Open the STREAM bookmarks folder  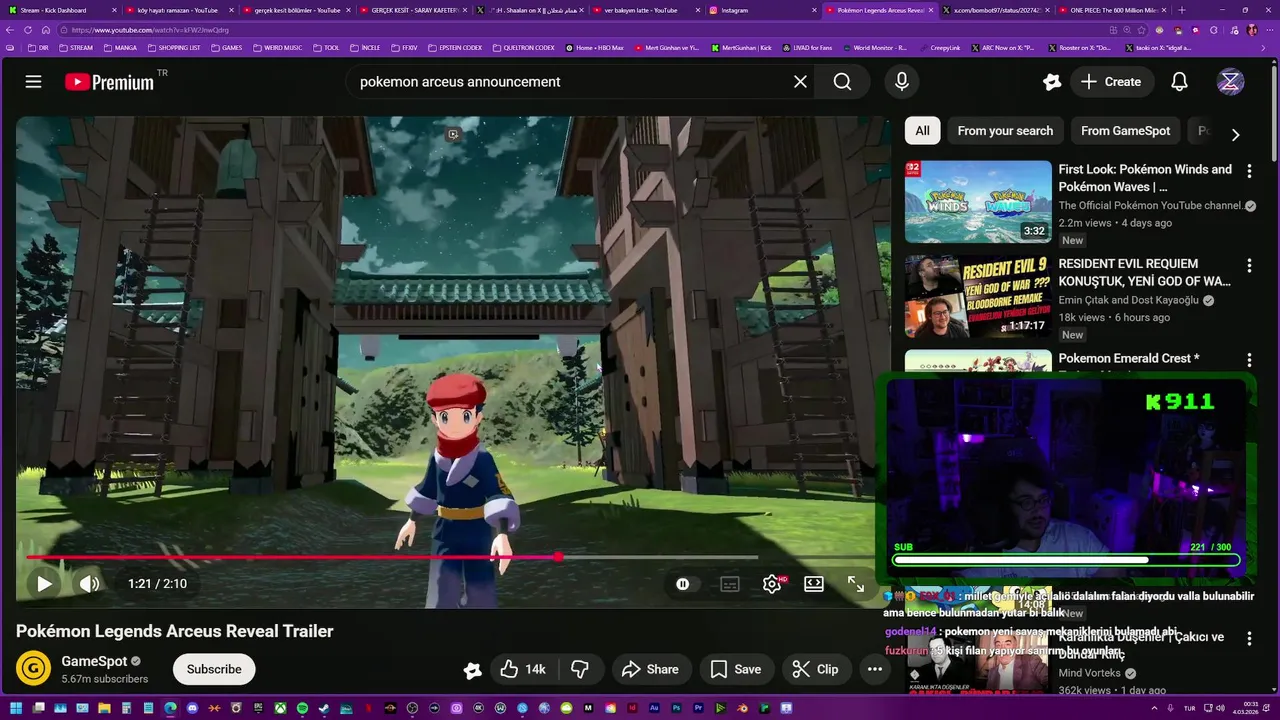[x=75, y=47]
